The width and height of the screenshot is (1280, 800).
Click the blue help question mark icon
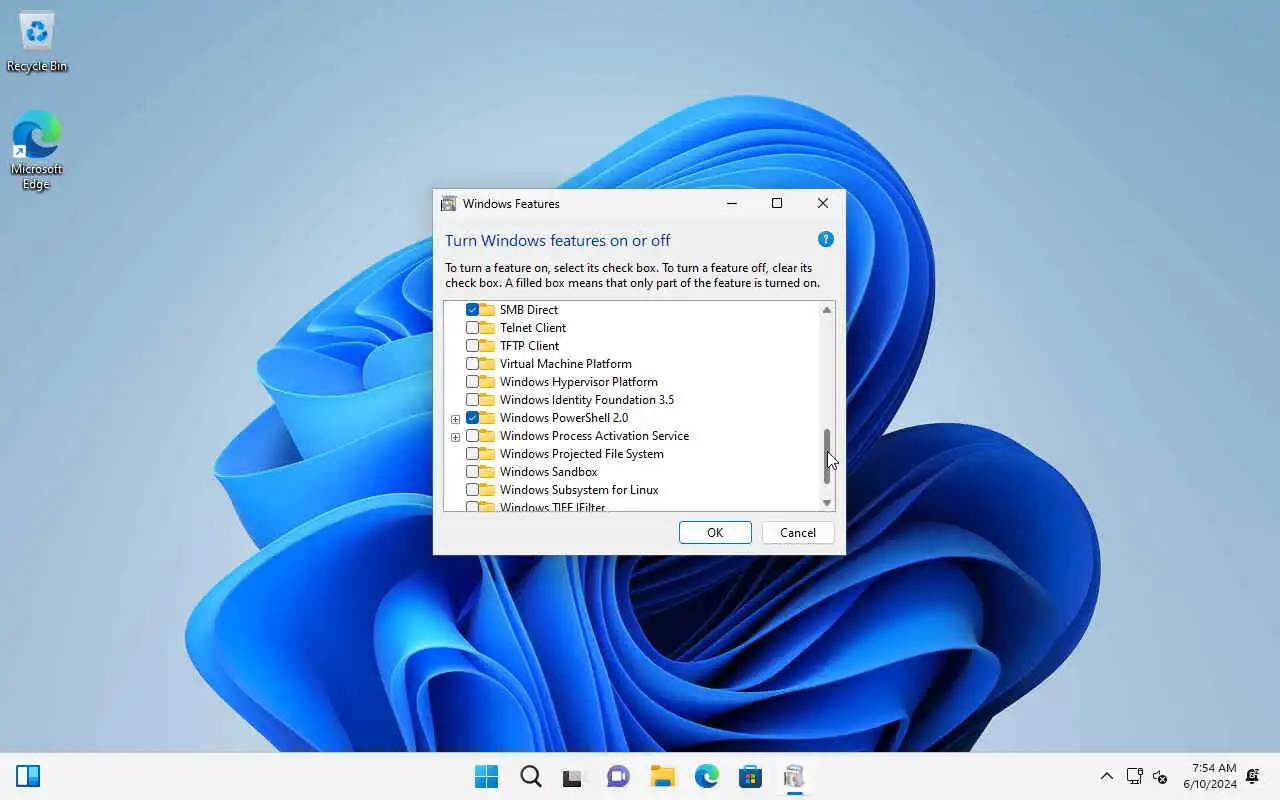pyautogui.click(x=825, y=239)
